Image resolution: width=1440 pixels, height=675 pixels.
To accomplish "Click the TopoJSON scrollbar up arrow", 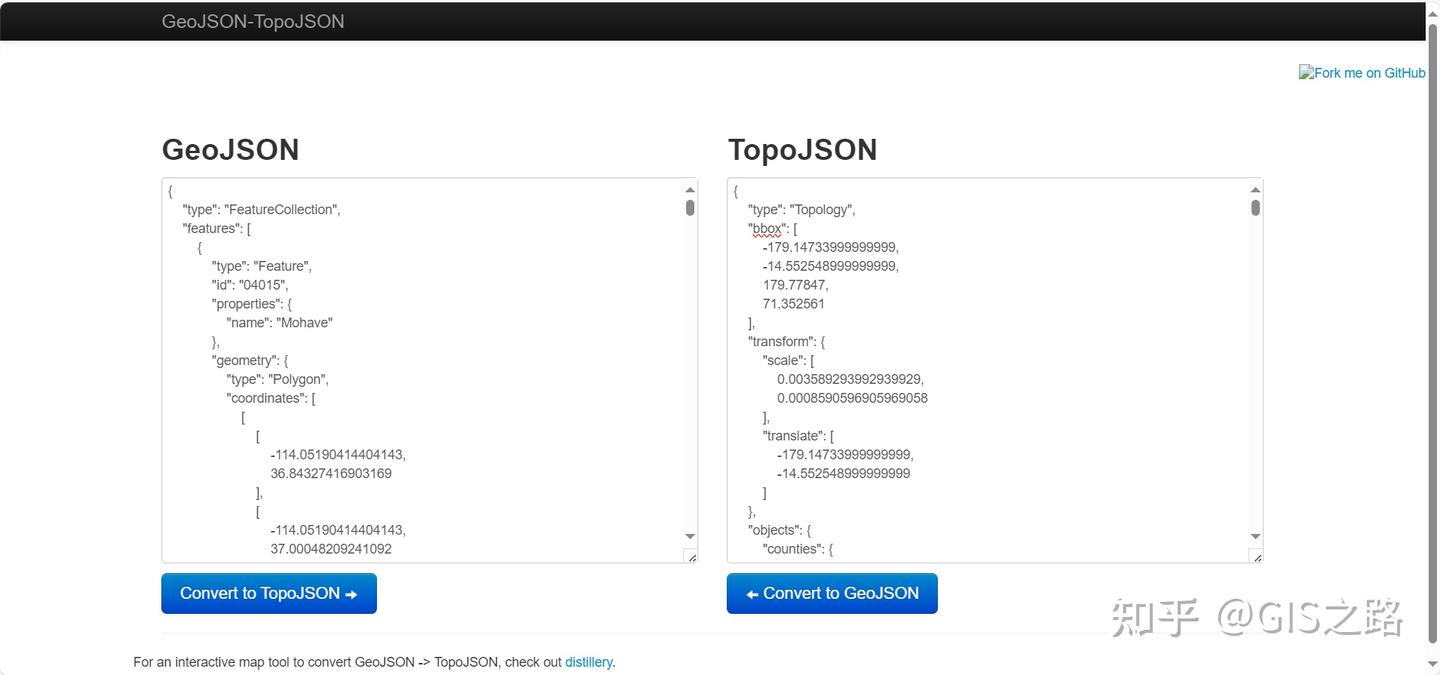I will point(1255,190).
